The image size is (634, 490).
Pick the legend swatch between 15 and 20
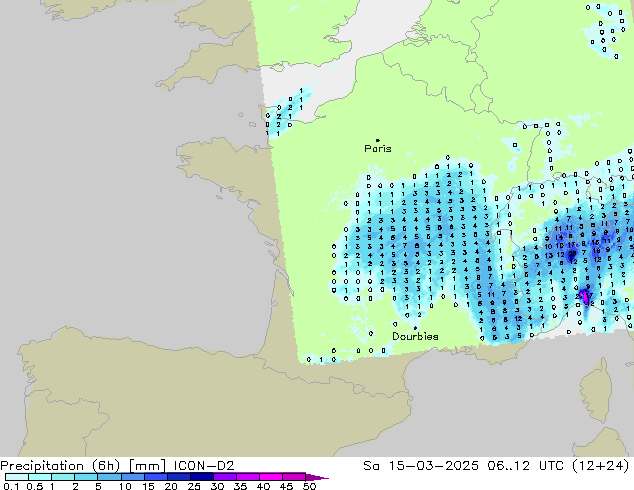155,477
